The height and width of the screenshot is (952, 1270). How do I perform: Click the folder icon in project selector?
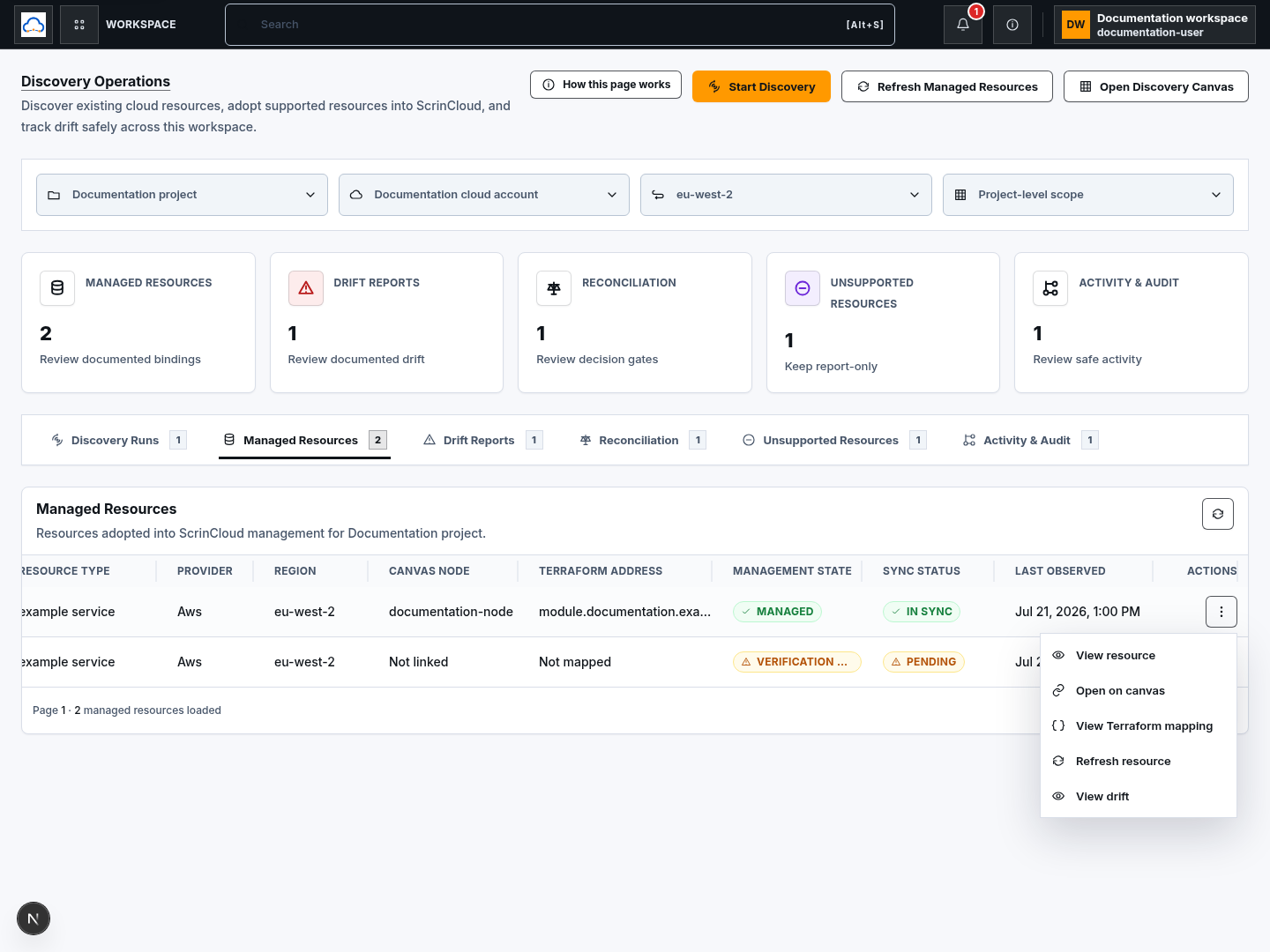tap(54, 195)
